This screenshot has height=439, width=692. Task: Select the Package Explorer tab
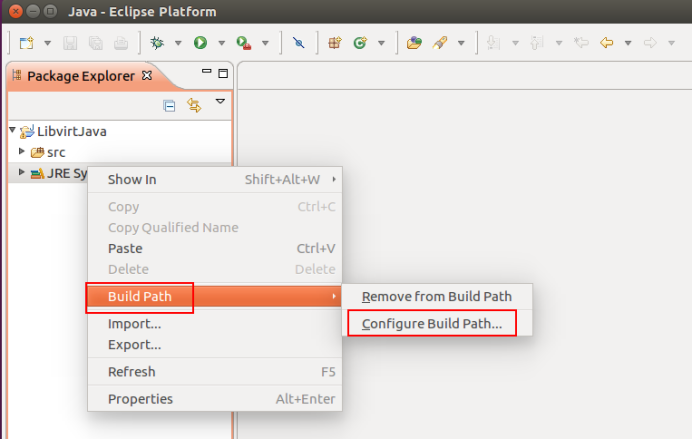coord(80,76)
